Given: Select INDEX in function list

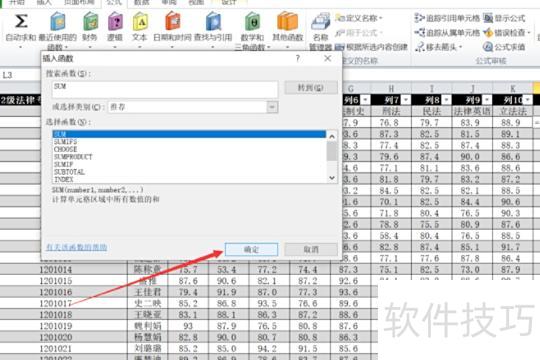Looking at the screenshot, I should pos(189,179).
